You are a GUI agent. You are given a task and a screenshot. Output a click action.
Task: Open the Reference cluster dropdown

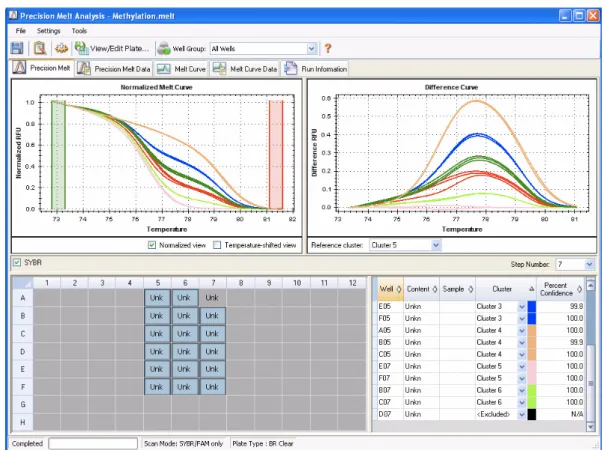[x=436, y=245]
